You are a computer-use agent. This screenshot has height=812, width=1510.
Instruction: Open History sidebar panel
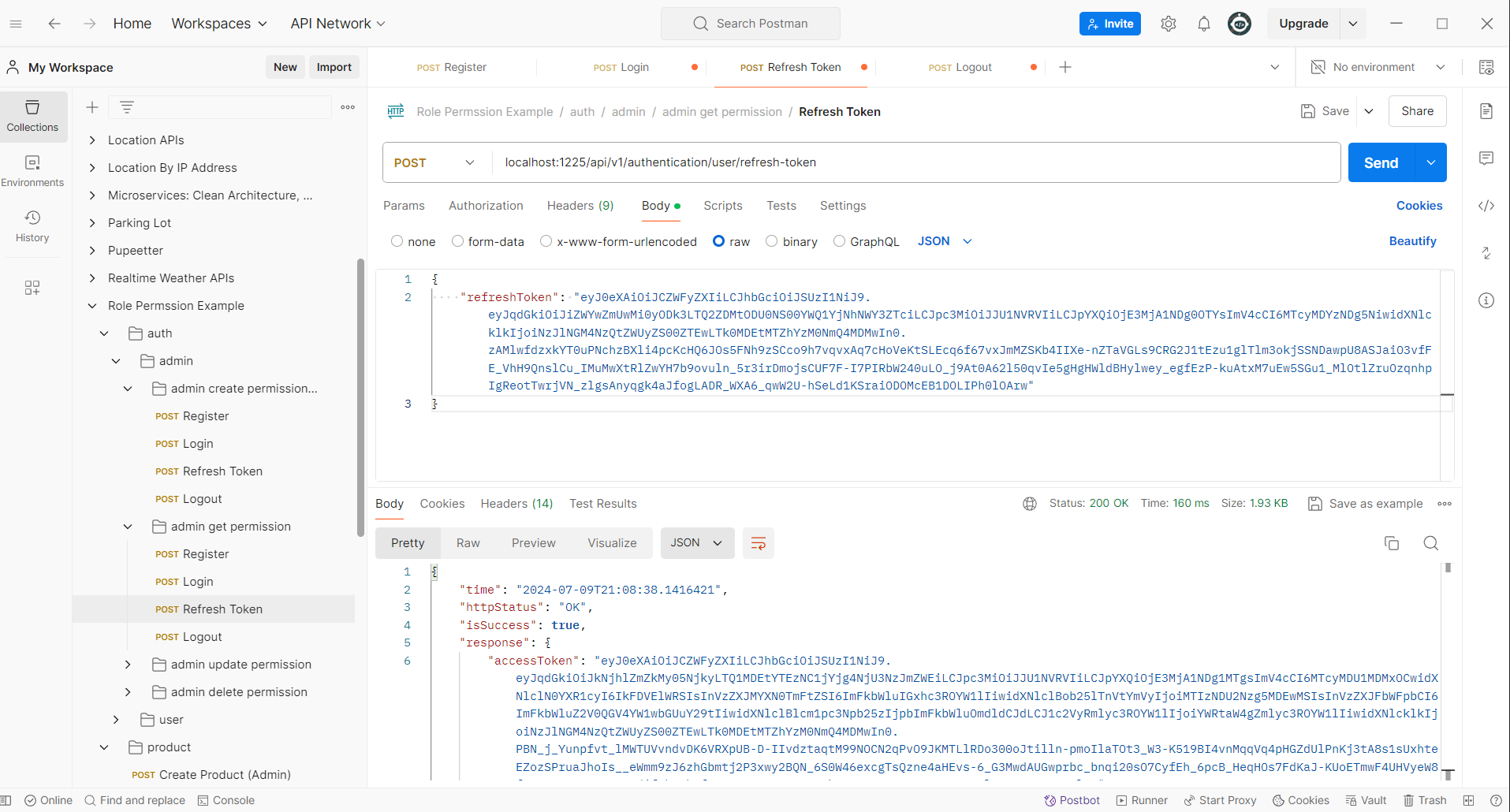(32, 226)
